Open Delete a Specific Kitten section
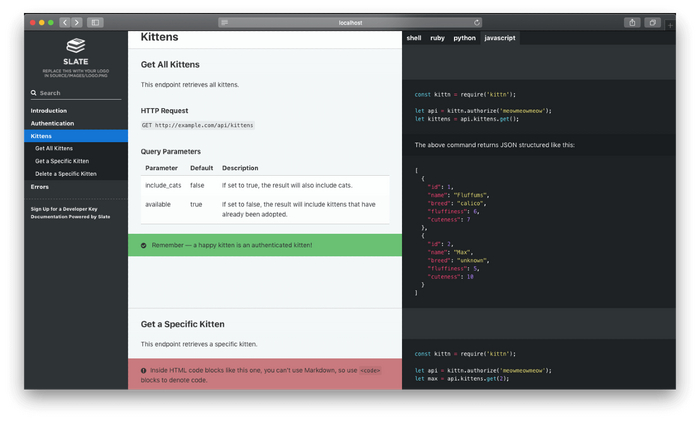The image size is (700, 421). pos(66,173)
